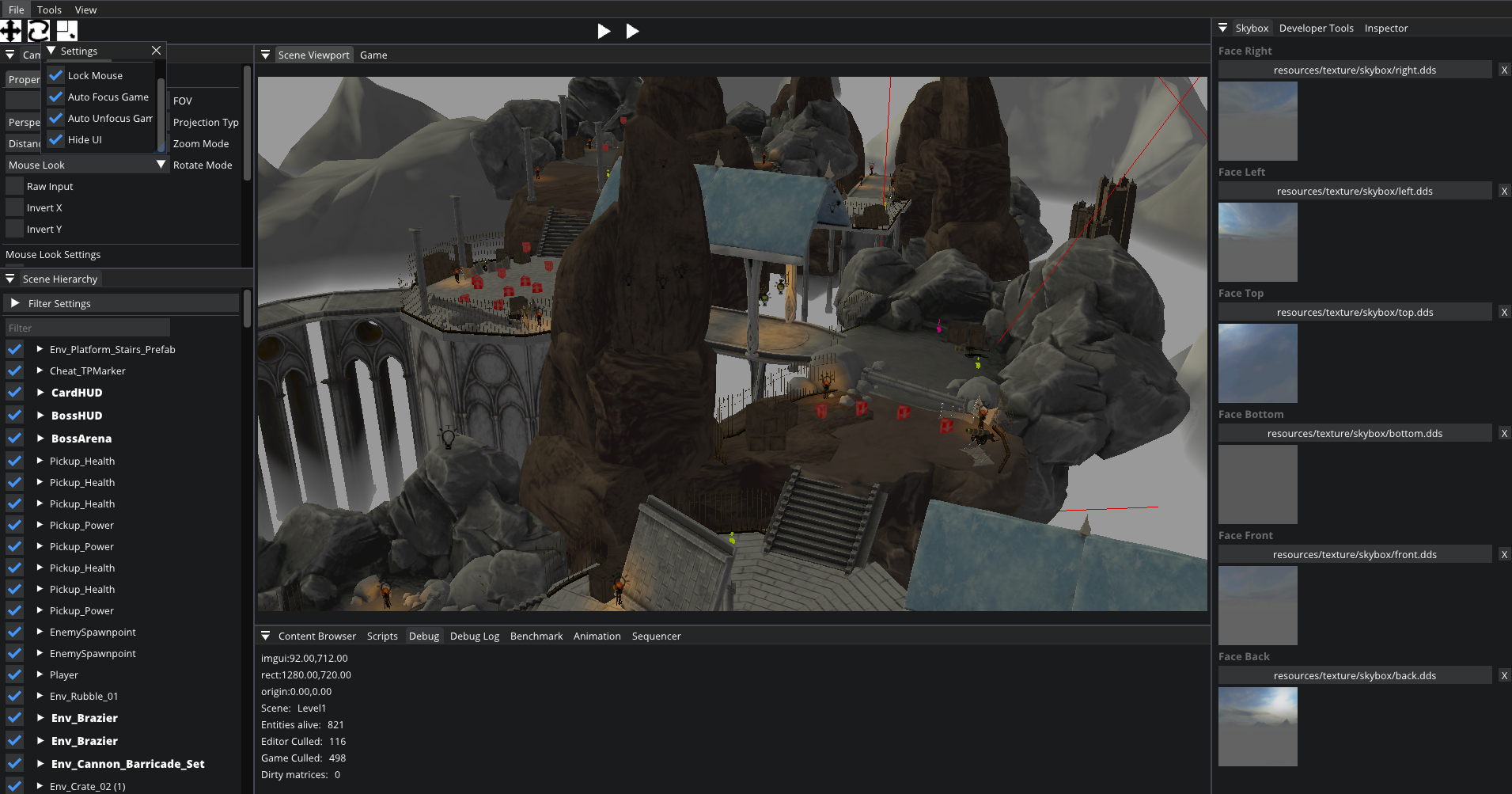Uncheck the Lock Mouse option
This screenshot has height=794, width=1512.
tap(56, 76)
